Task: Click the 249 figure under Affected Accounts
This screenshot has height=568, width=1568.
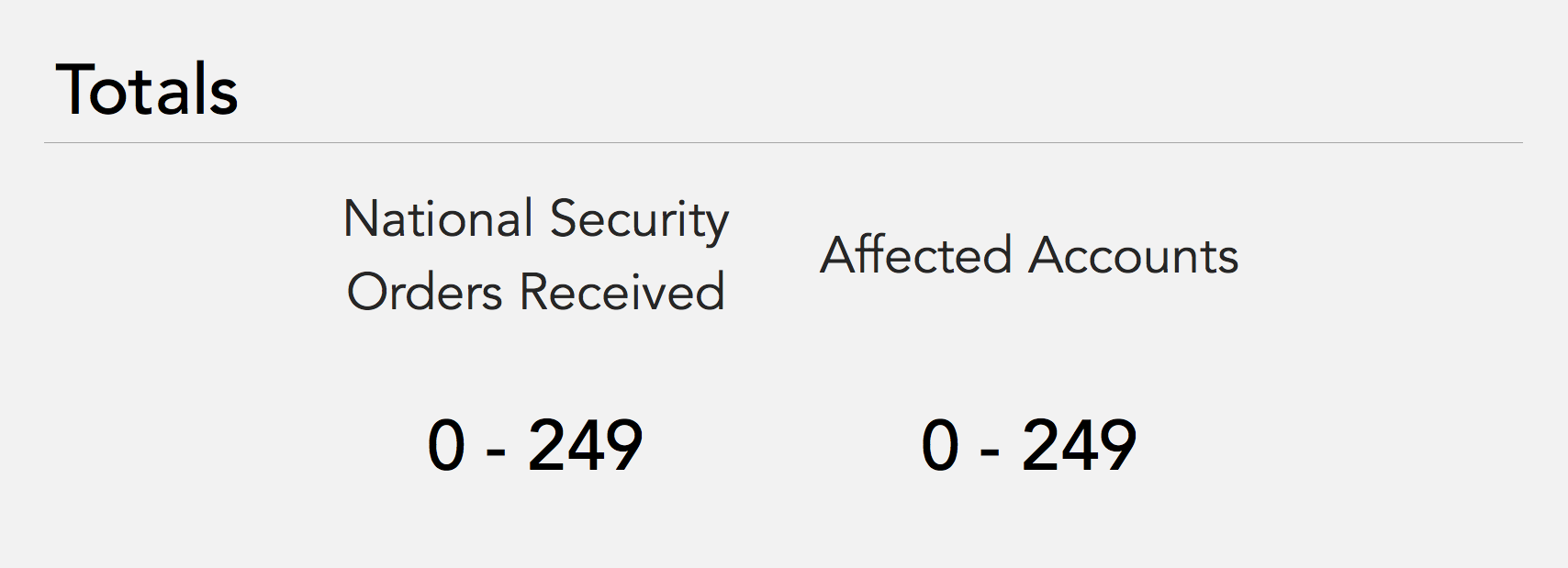Action: pyautogui.click(x=1079, y=446)
